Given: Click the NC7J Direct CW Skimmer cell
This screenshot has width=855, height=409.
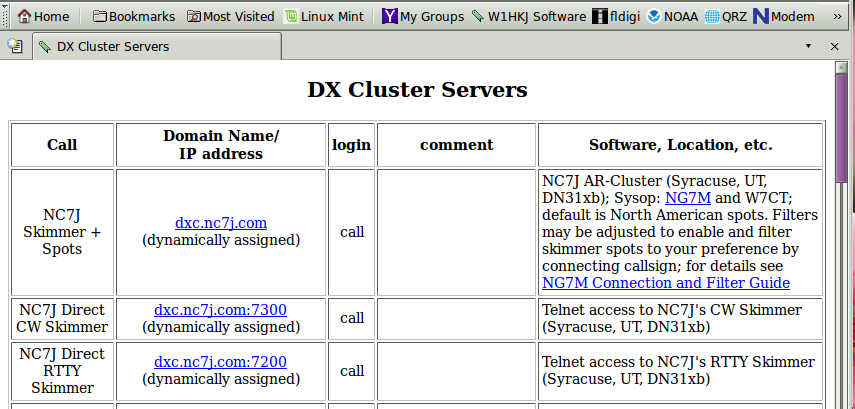Looking at the screenshot, I should (62, 318).
